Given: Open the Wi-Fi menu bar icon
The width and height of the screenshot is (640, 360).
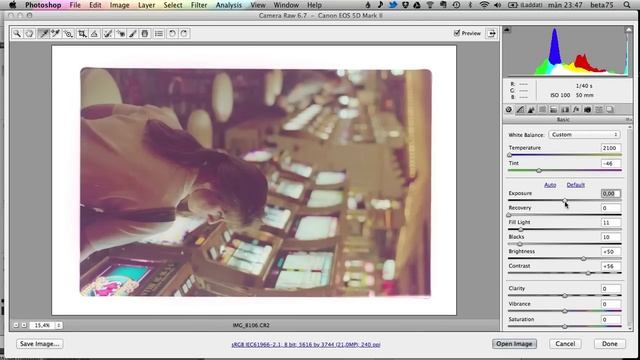Looking at the screenshot, I should tap(484, 5).
